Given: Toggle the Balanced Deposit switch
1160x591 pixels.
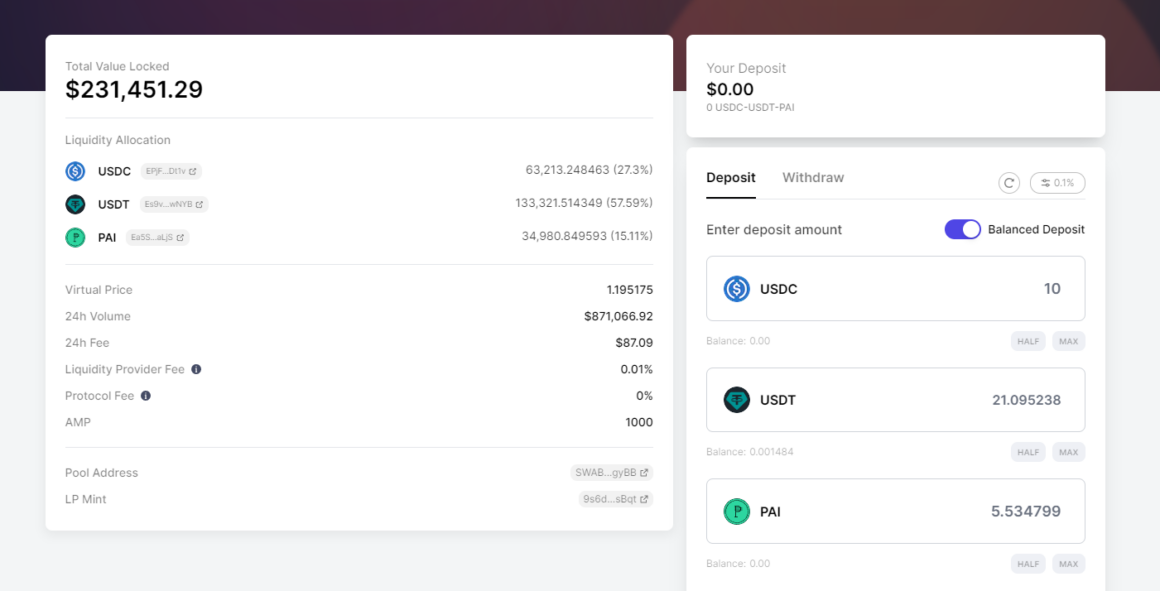Looking at the screenshot, I should click(962, 229).
